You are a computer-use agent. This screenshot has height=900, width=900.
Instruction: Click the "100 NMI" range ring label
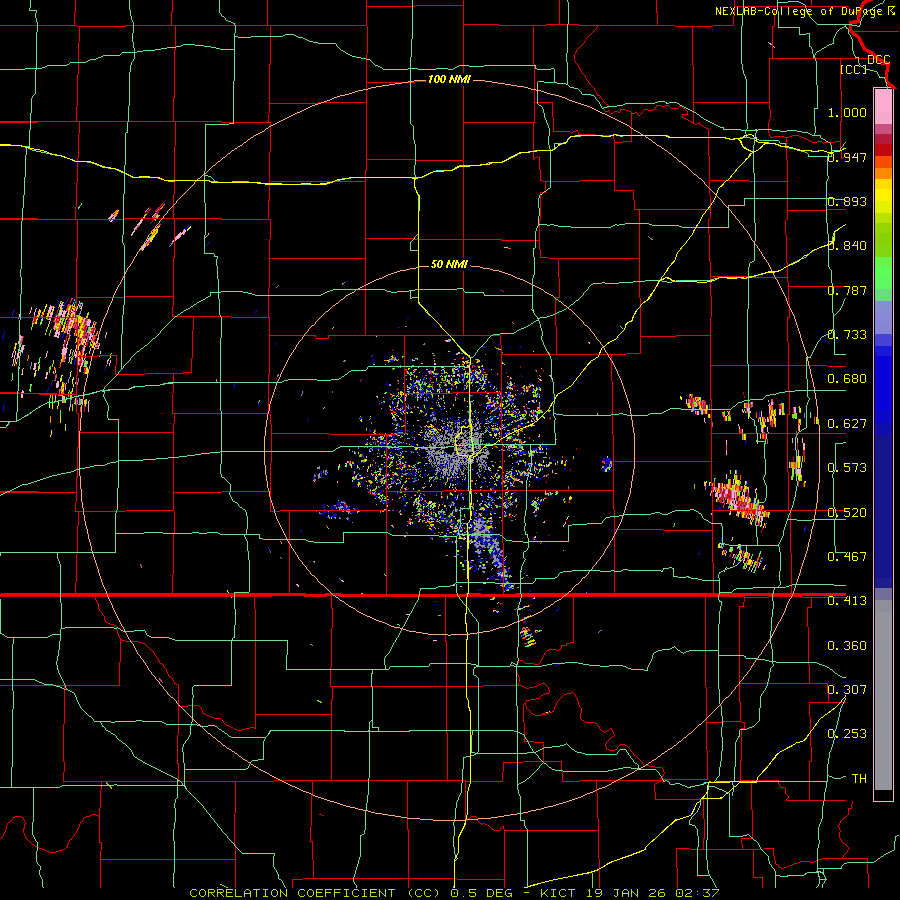pos(449,79)
